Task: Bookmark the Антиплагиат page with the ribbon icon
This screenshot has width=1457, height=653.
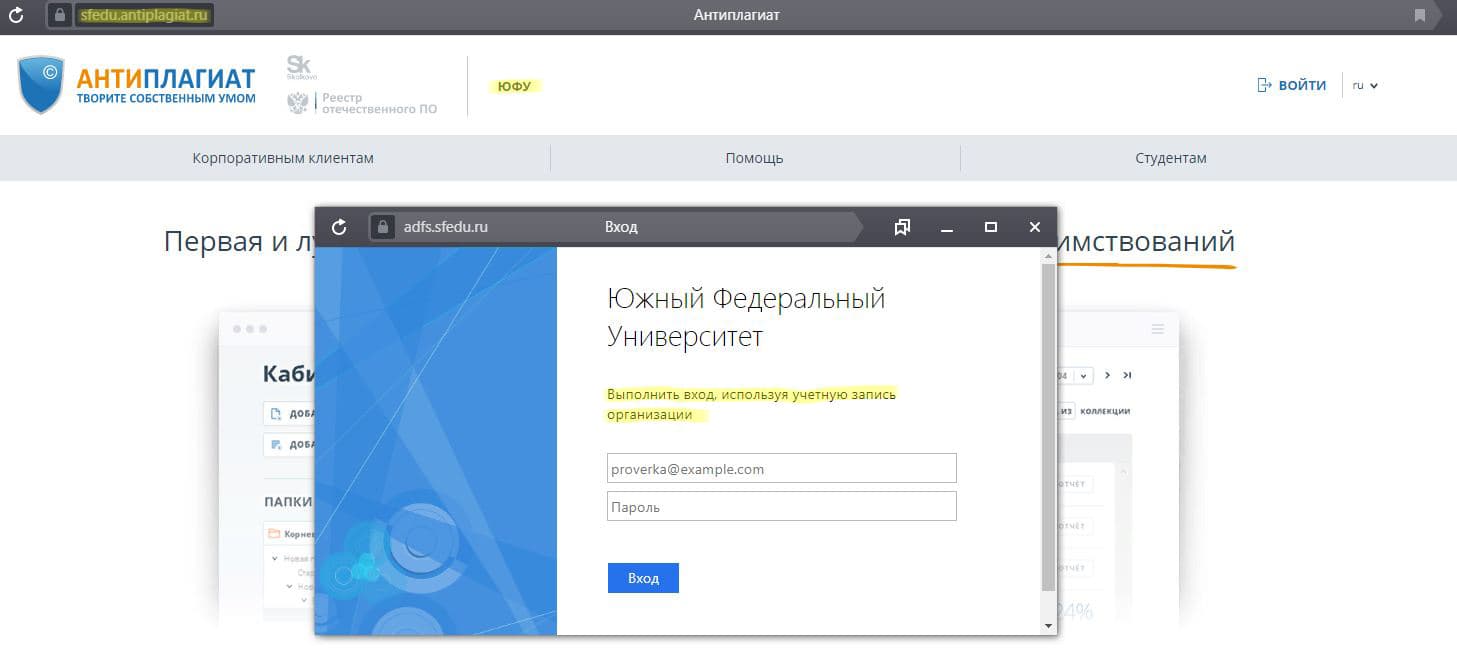Action: pos(1420,15)
